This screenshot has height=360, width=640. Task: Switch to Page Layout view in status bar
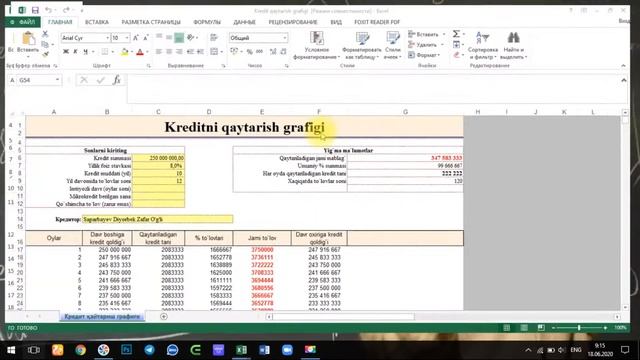click(x=524, y=328)
